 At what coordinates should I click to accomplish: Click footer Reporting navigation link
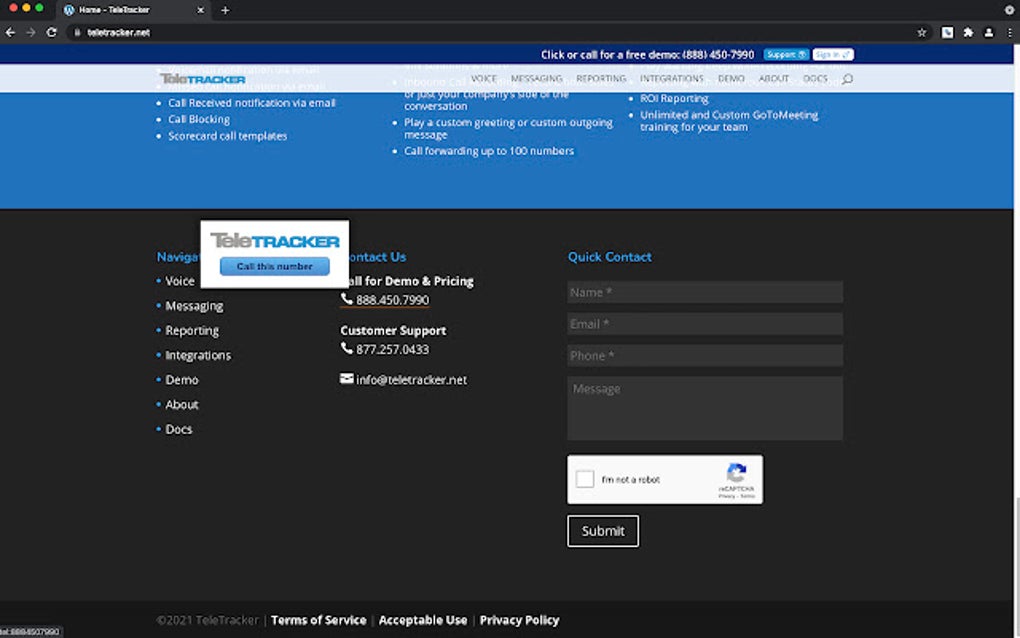click(192, 330)
